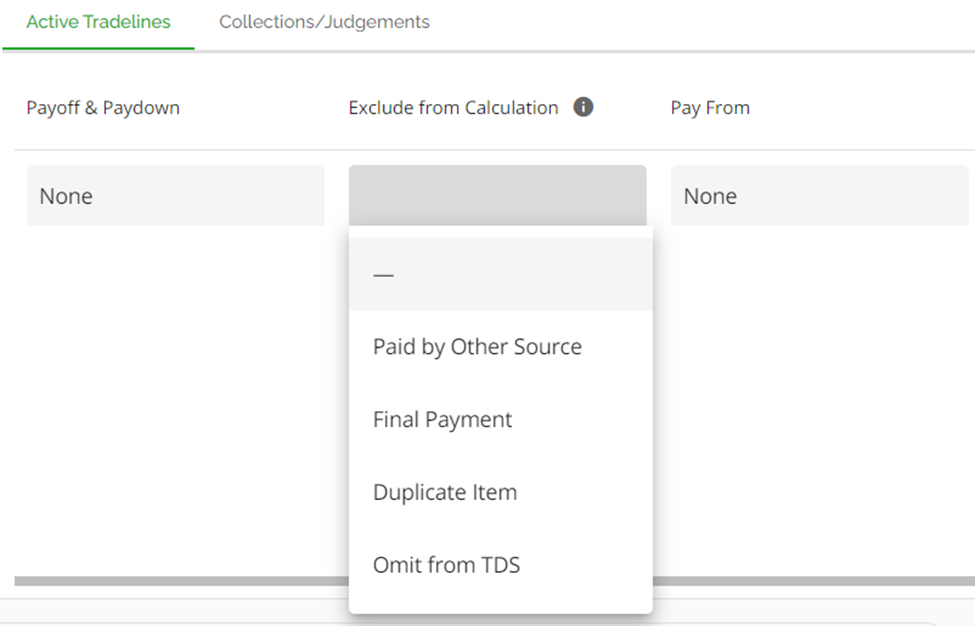
Task: Collapse the open Exclude from Calculation dropdown
Action: [x=497, y=196]
